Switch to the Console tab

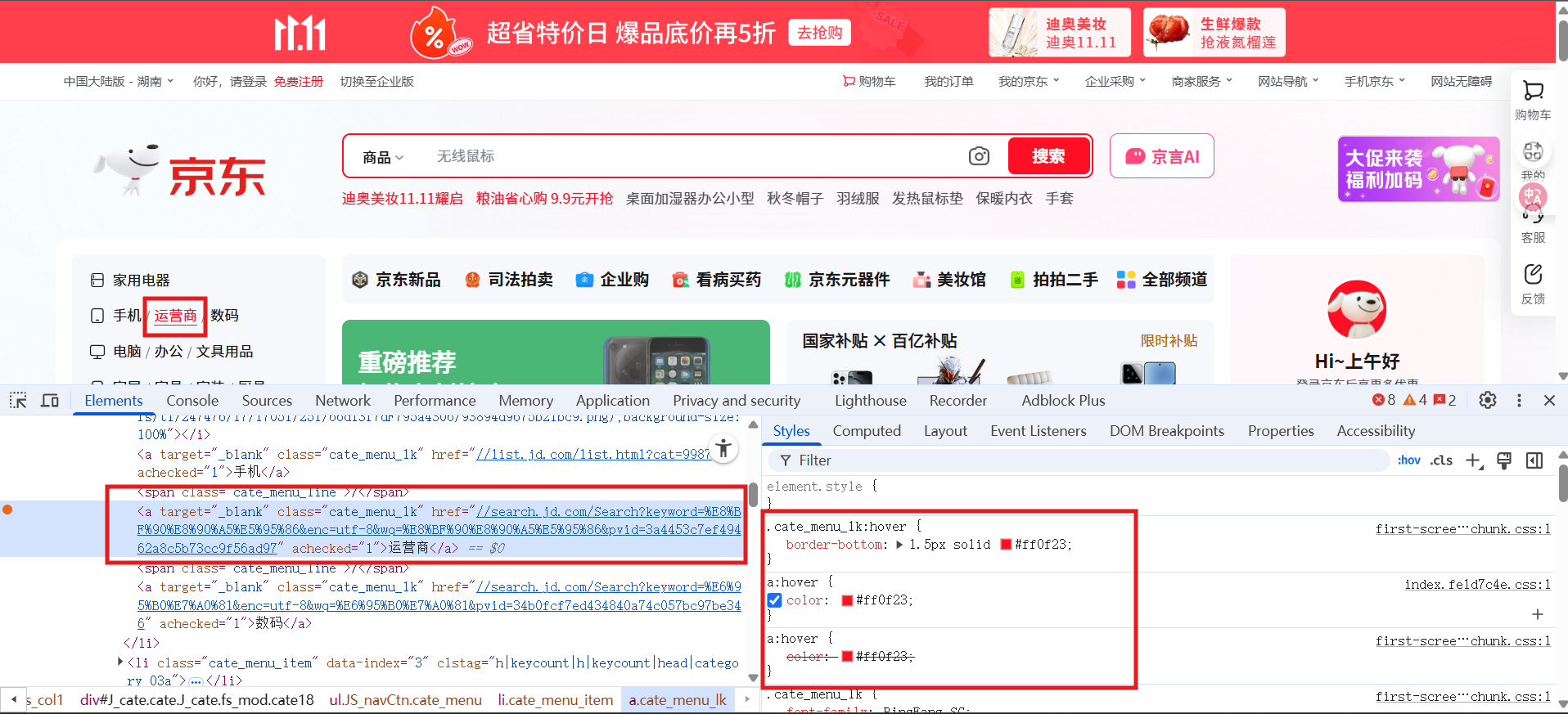click(x=192, y=400)
